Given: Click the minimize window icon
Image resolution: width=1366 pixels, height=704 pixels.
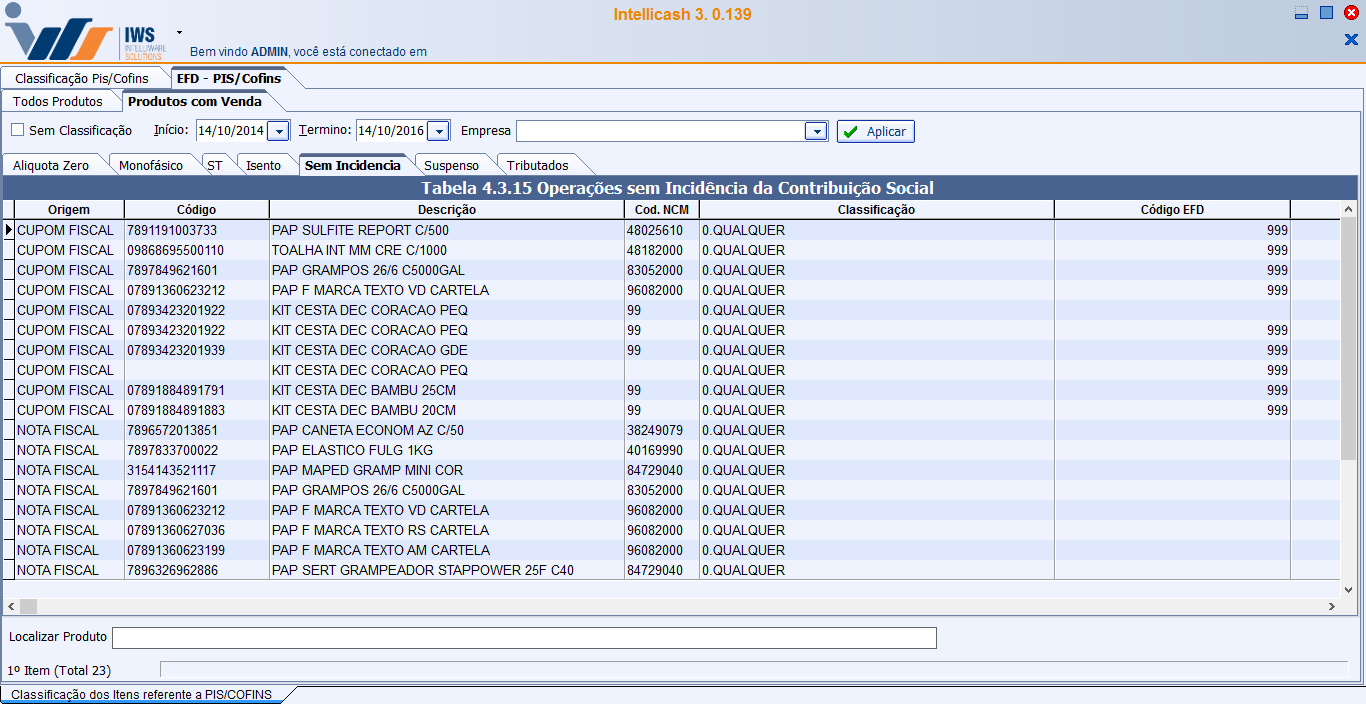Looking at the screenshot, I should pyautogui.click(x=1302, y=14).
